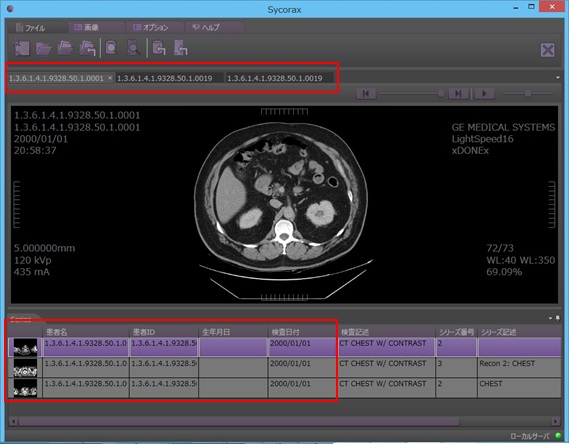Expand the series tab list dropdown arrow

click(x=558, y=78)
